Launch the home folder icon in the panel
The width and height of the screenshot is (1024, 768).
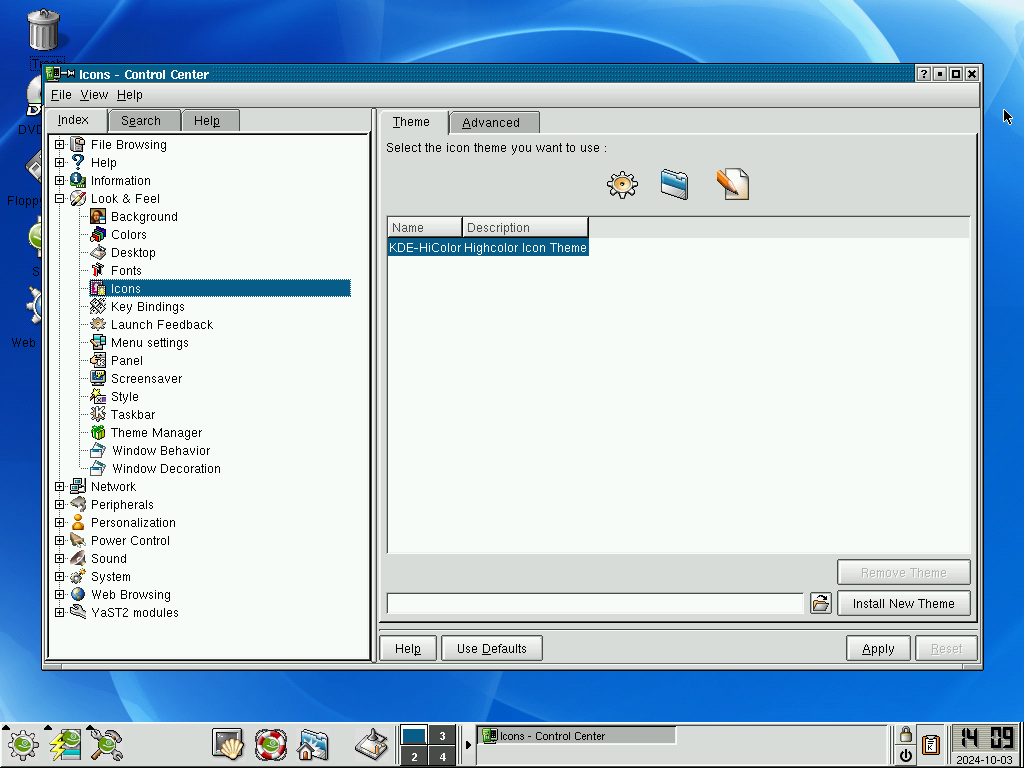[x=312, y=744]
